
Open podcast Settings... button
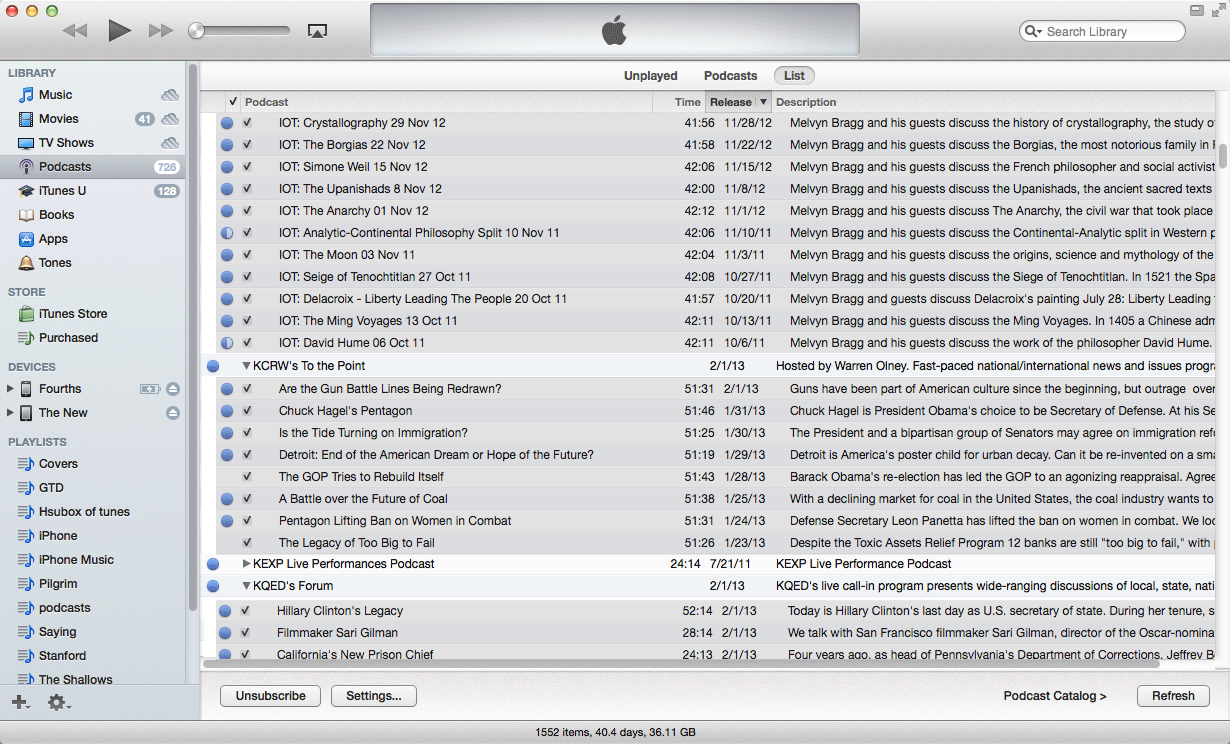coord(374,696)
